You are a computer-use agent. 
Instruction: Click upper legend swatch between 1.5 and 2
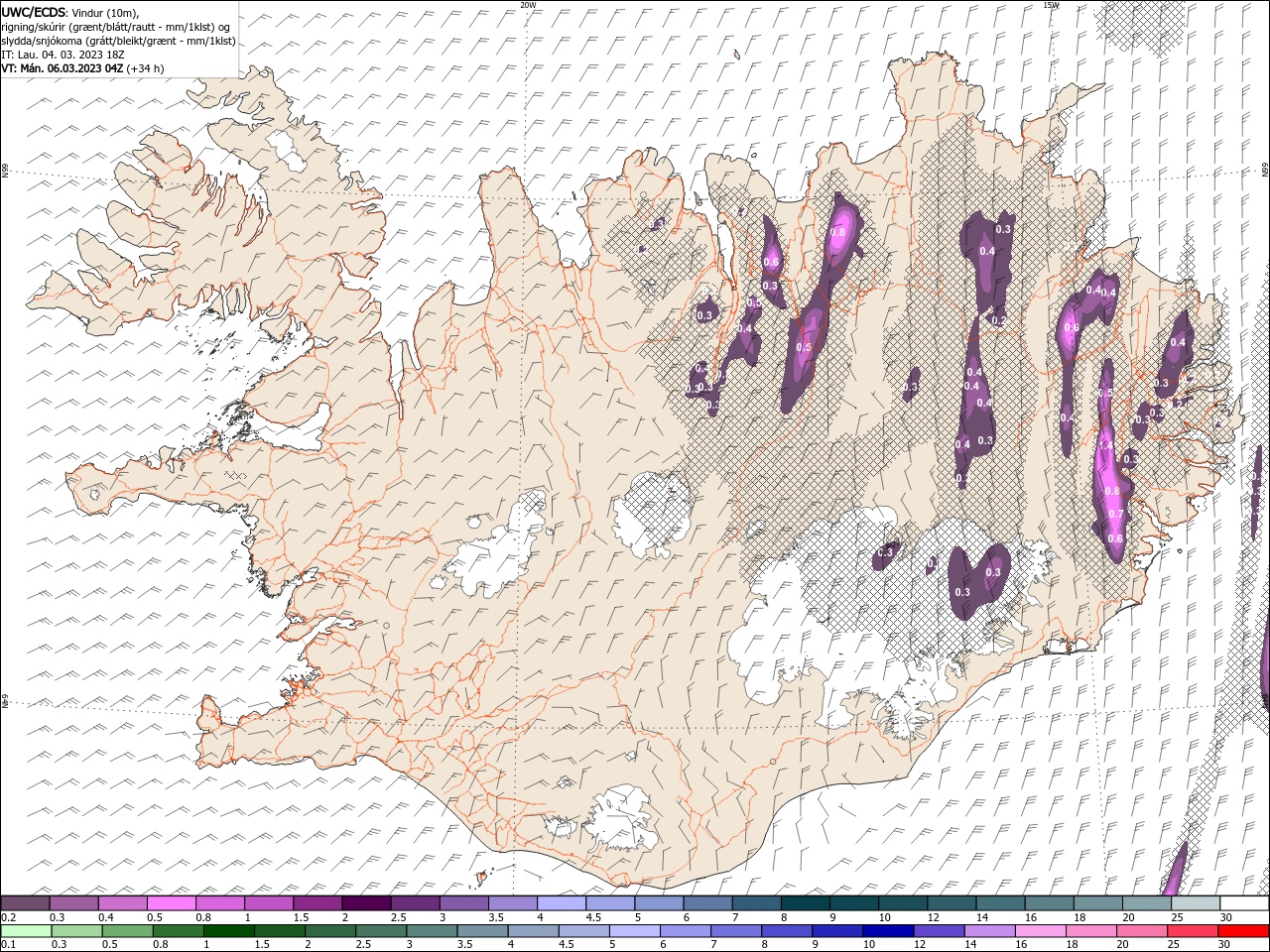click(x=317, y=903)
